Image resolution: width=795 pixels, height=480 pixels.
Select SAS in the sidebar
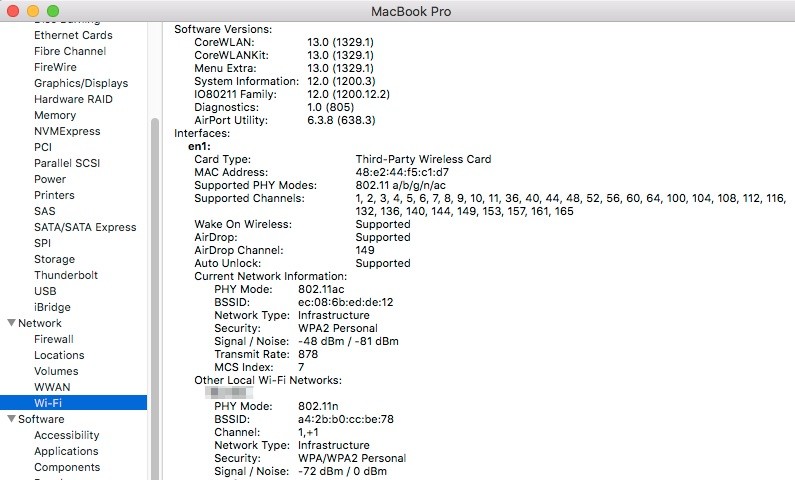(x=45, y=211)
